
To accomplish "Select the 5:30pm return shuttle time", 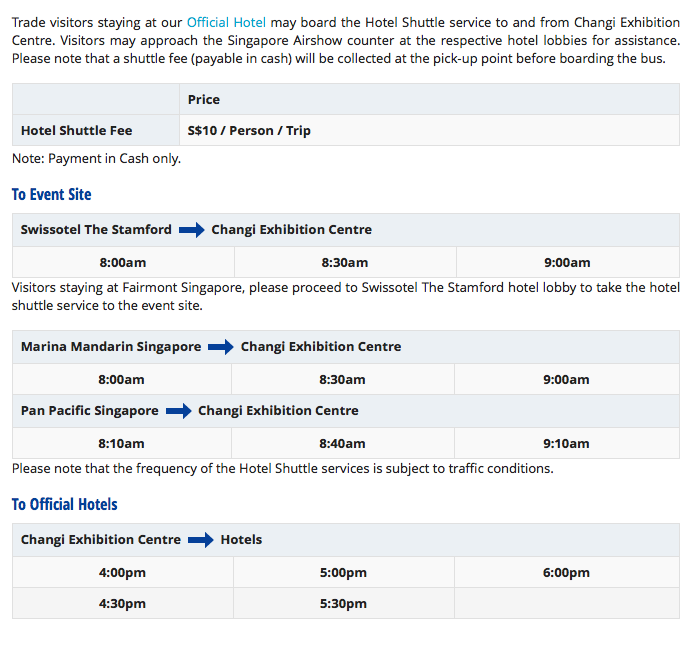I will pos(343,604).
